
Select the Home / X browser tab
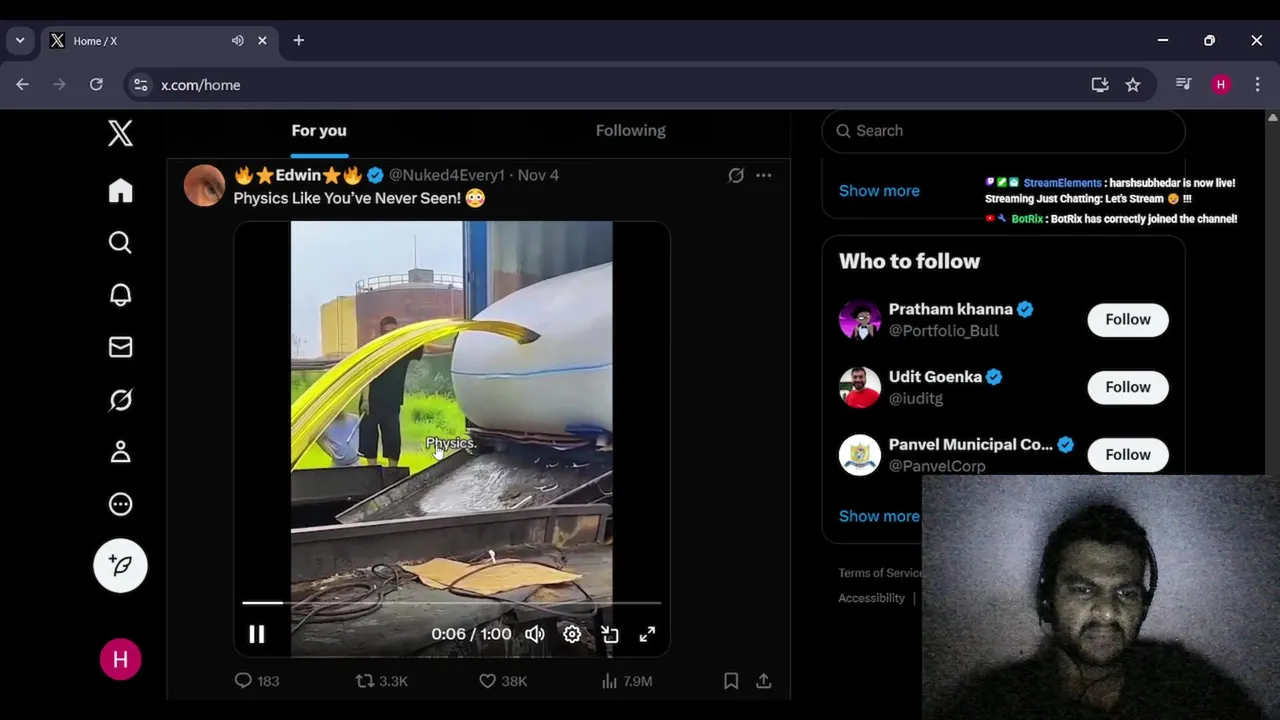point(158,41)
